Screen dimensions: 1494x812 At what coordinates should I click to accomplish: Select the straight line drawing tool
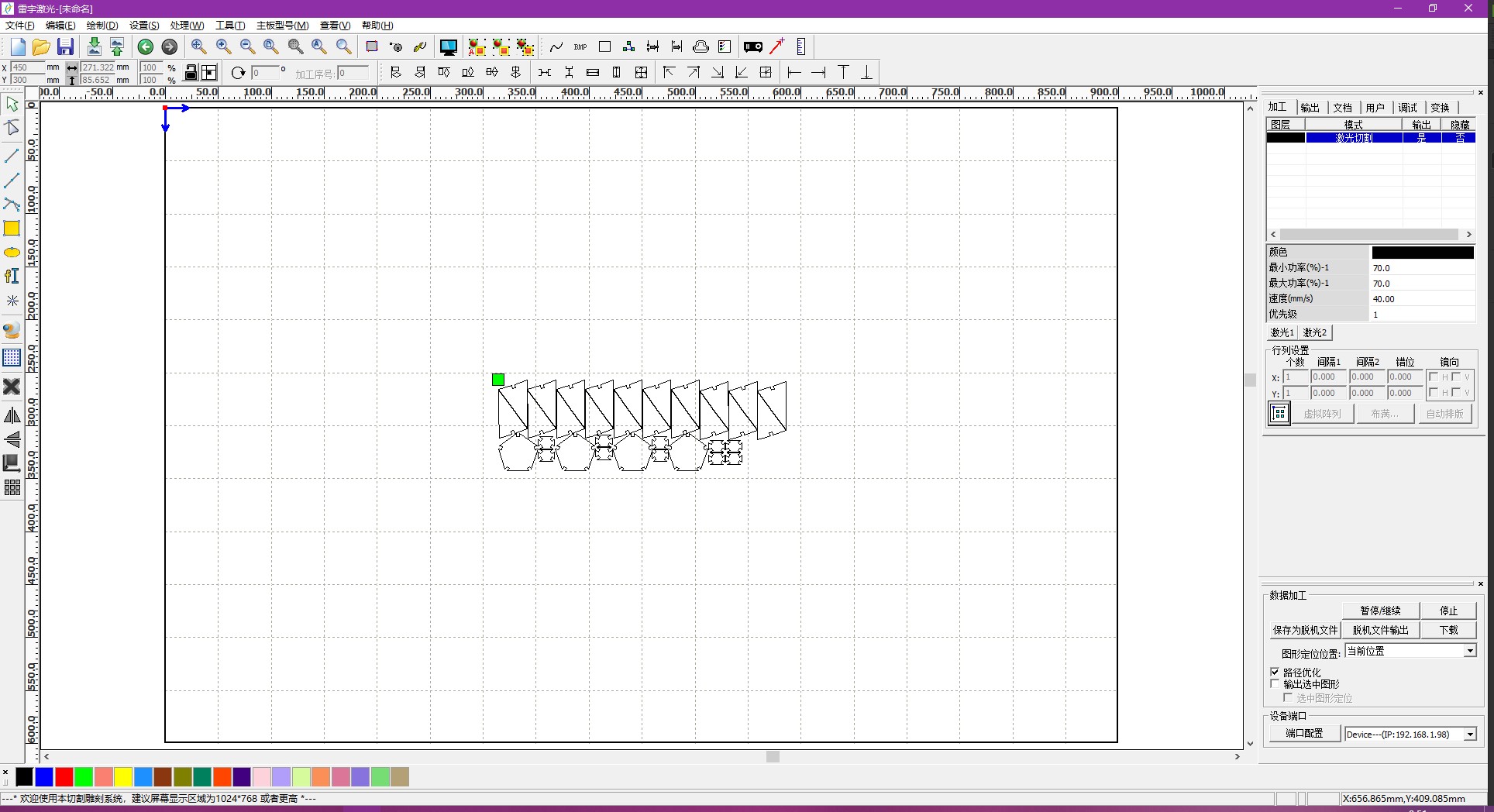point(12,155)
